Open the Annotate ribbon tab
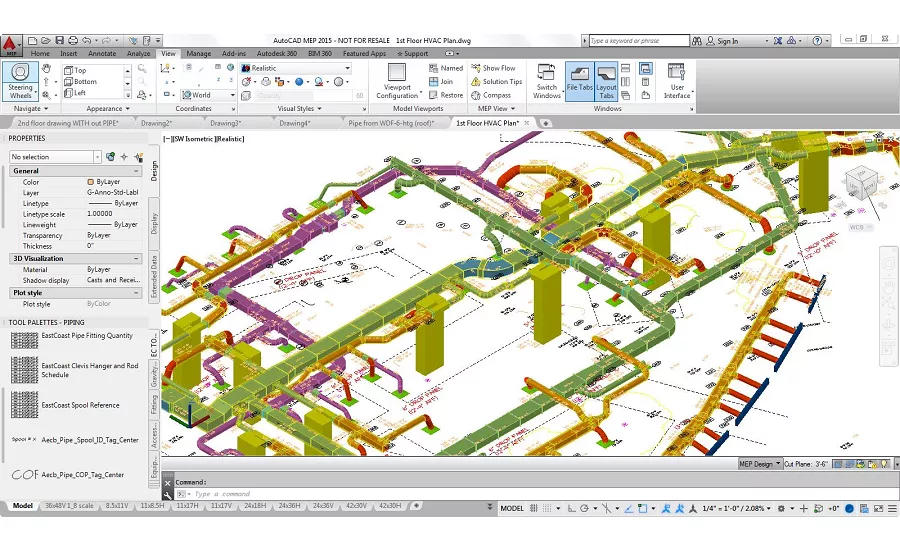The height and width of the screenshot is (550, 900). point(102,53)
